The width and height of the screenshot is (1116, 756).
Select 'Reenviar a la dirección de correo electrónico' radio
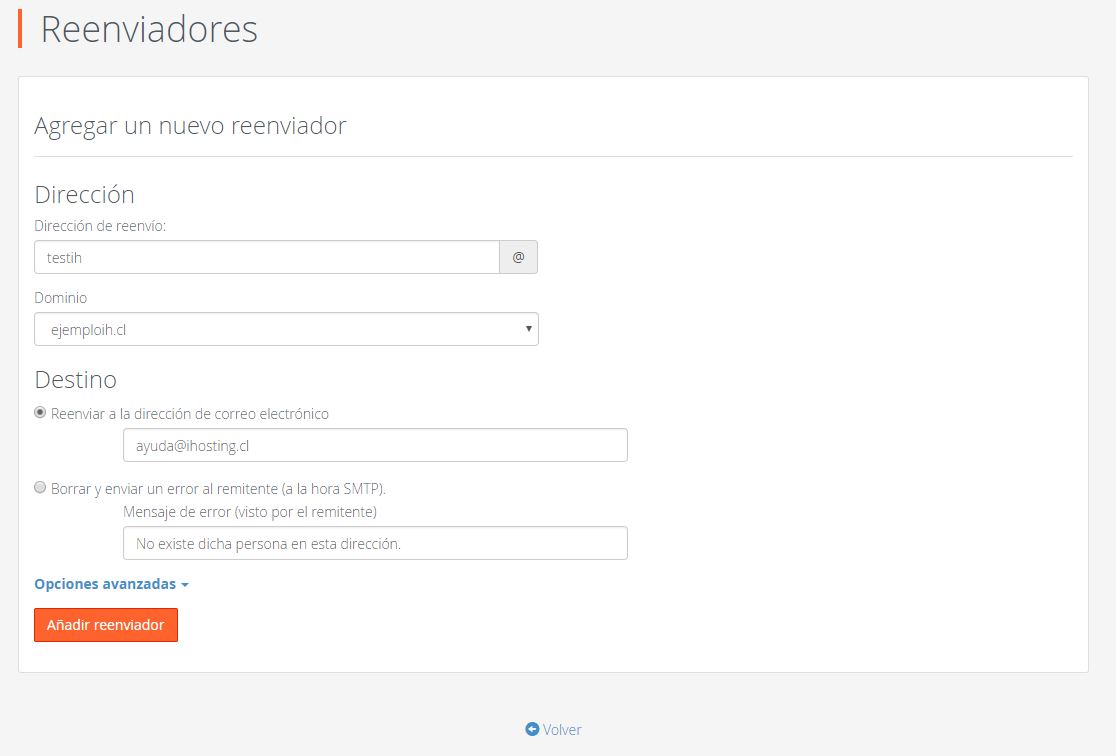41,413
